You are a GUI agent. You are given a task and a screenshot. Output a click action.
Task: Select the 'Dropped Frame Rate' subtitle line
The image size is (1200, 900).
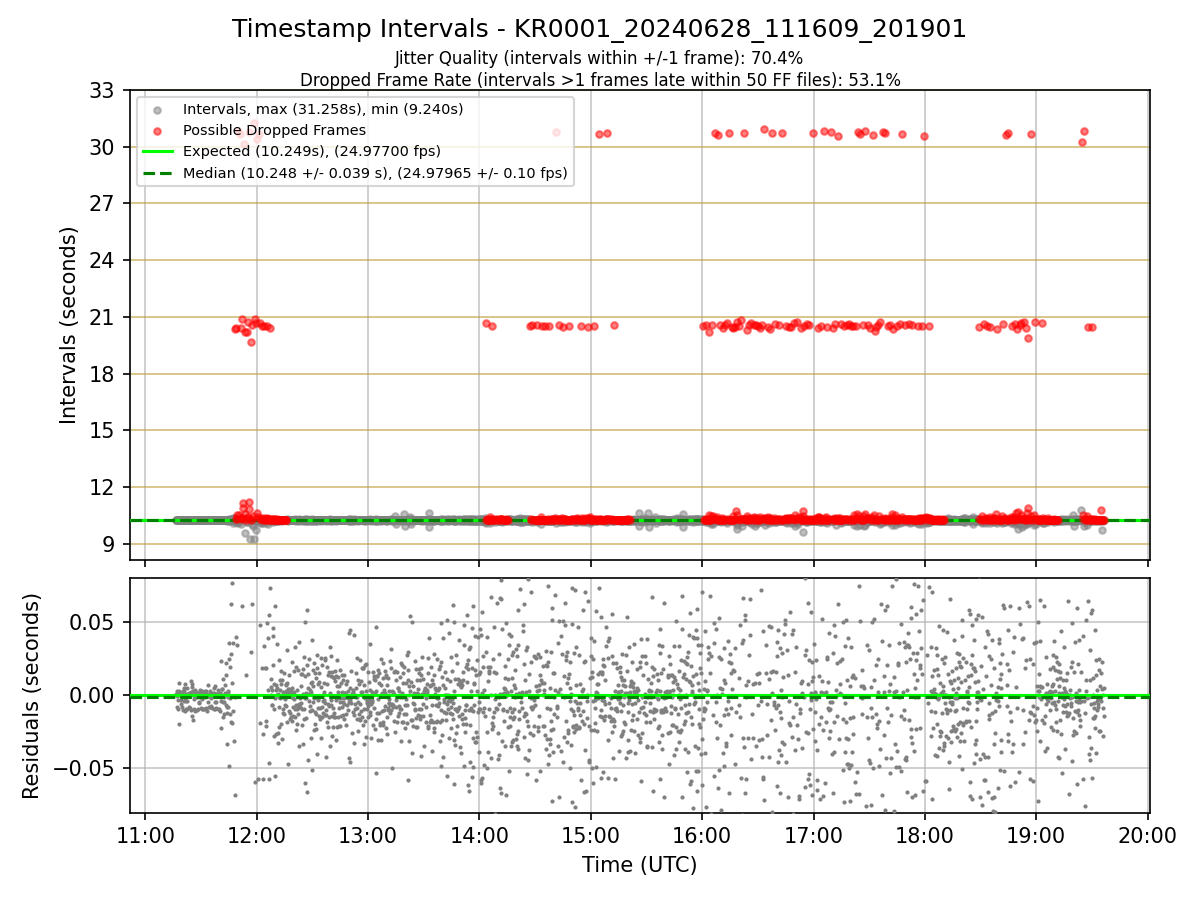pos(600,80)
